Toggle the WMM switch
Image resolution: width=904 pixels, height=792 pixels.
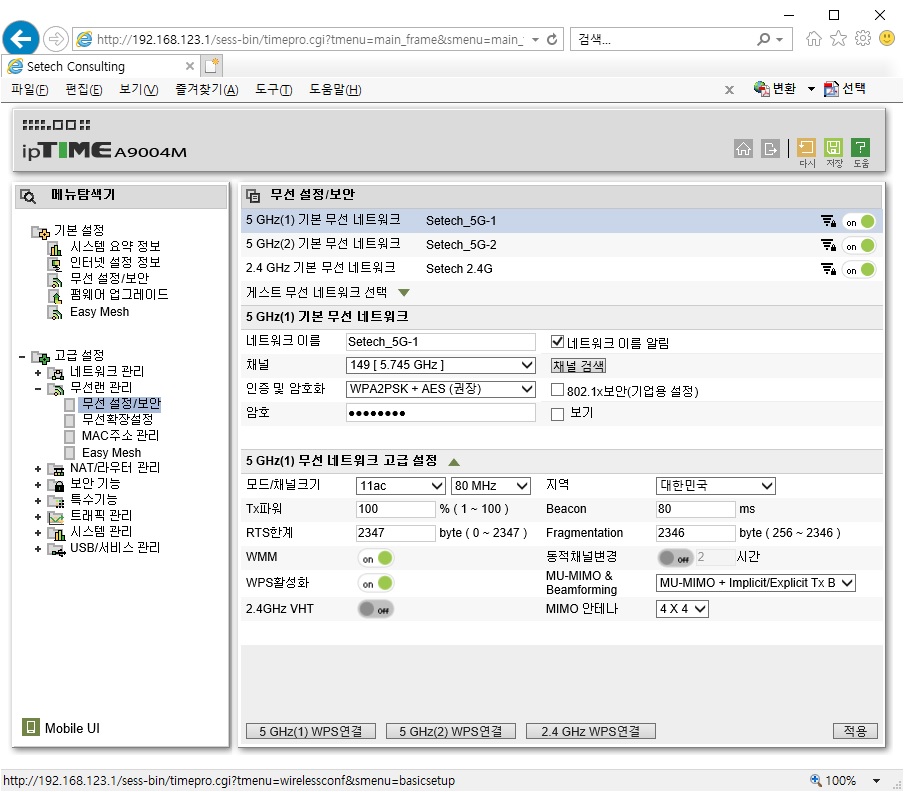(x=376, y=558)
